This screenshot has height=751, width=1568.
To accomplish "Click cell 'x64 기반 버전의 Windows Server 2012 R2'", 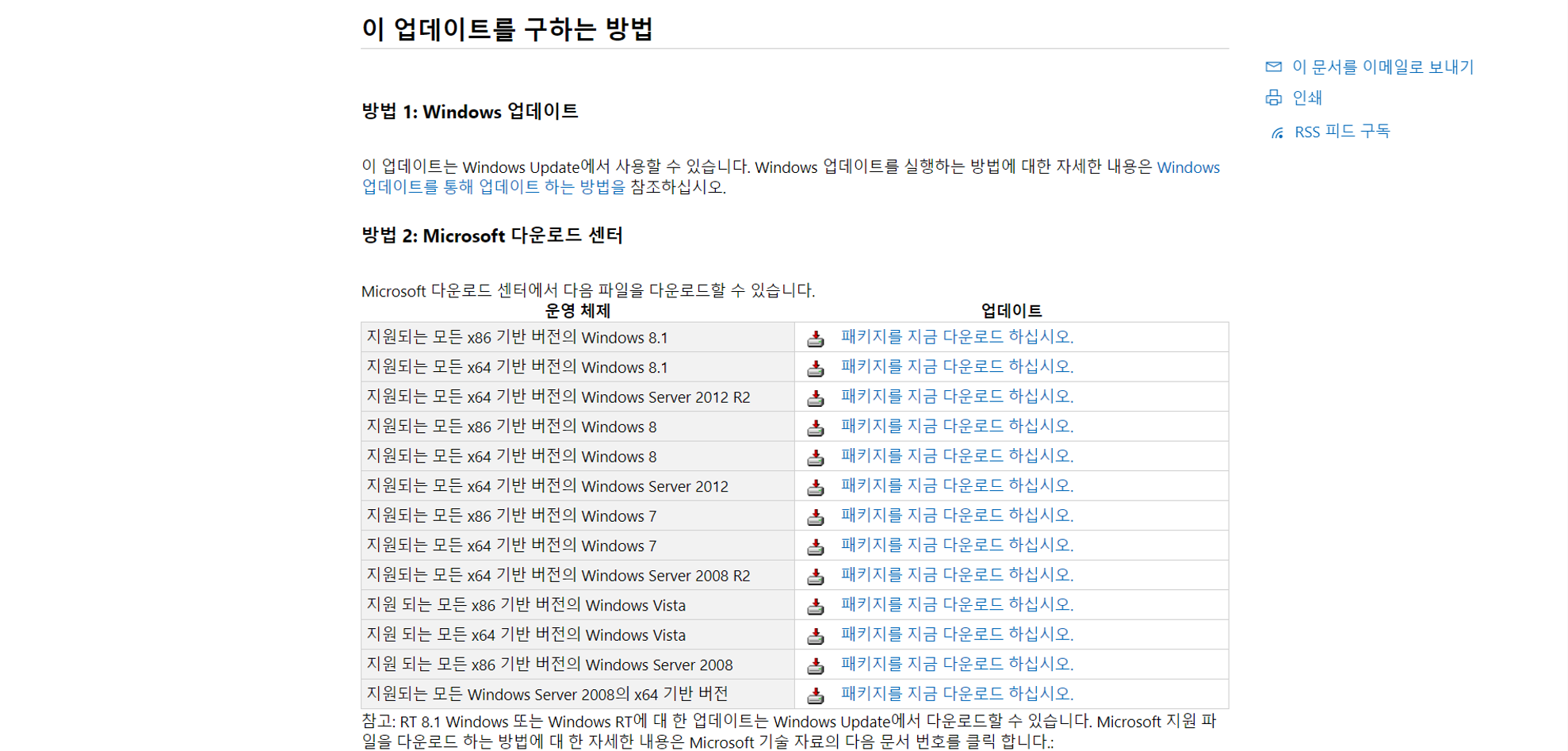I will coord(578,397).
